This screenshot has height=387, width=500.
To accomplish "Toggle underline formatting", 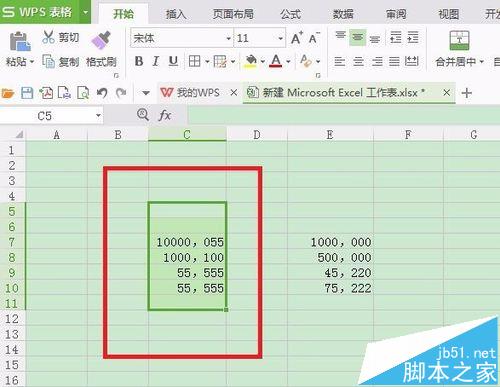I will (173, 61).
